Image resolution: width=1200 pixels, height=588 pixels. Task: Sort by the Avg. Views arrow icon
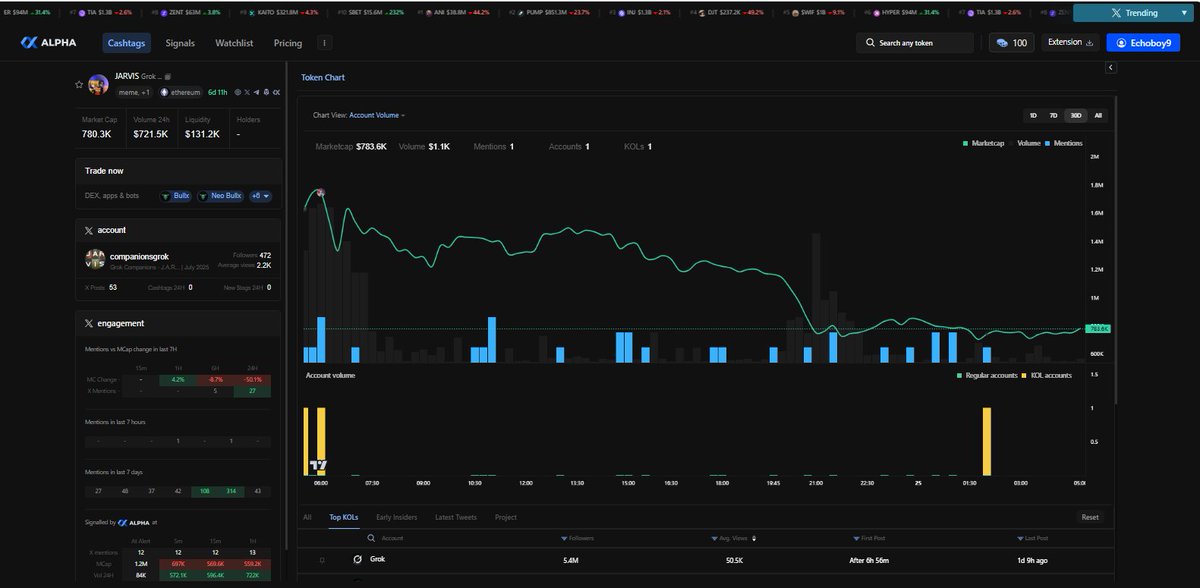tap(754, 538)
